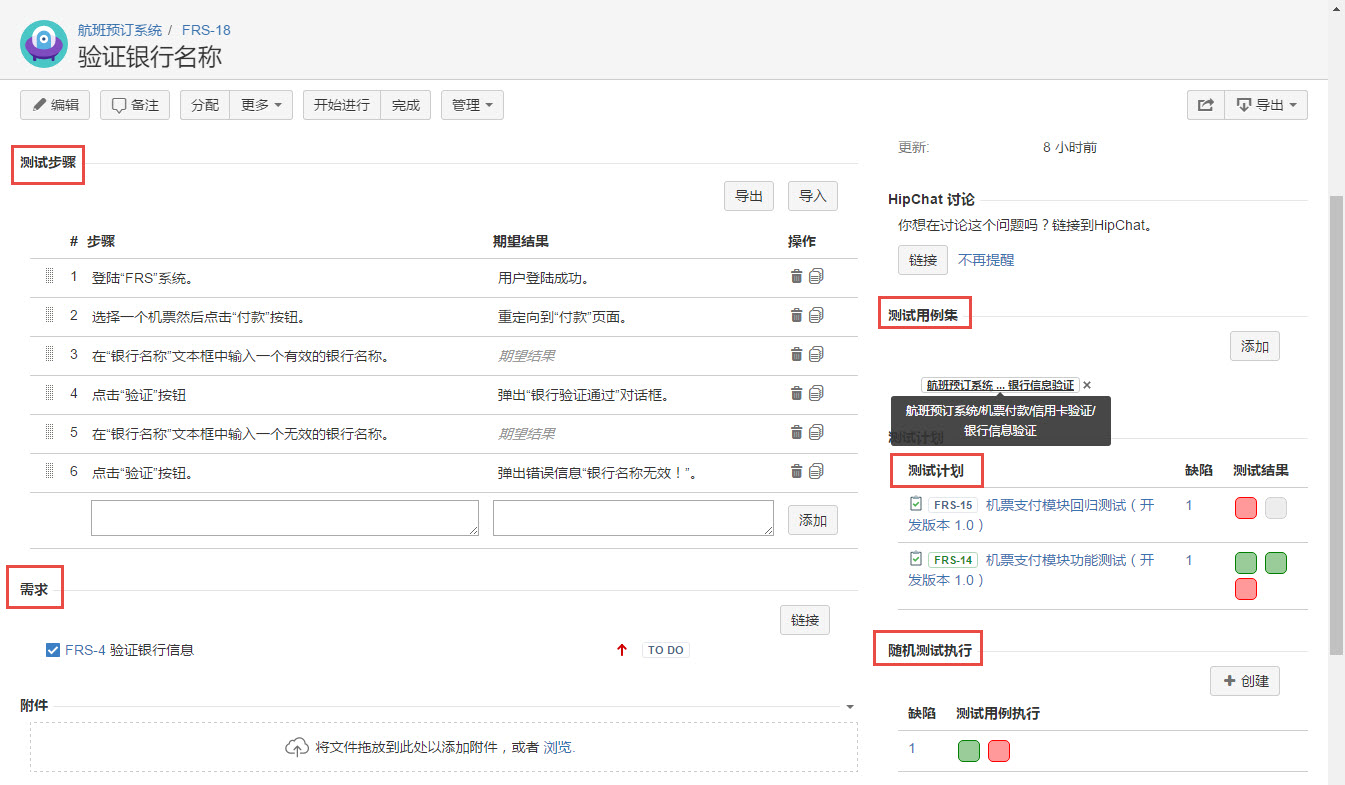
Task: Open the 导出 dropdown at top right
Action: click(x=1266, y=105)
